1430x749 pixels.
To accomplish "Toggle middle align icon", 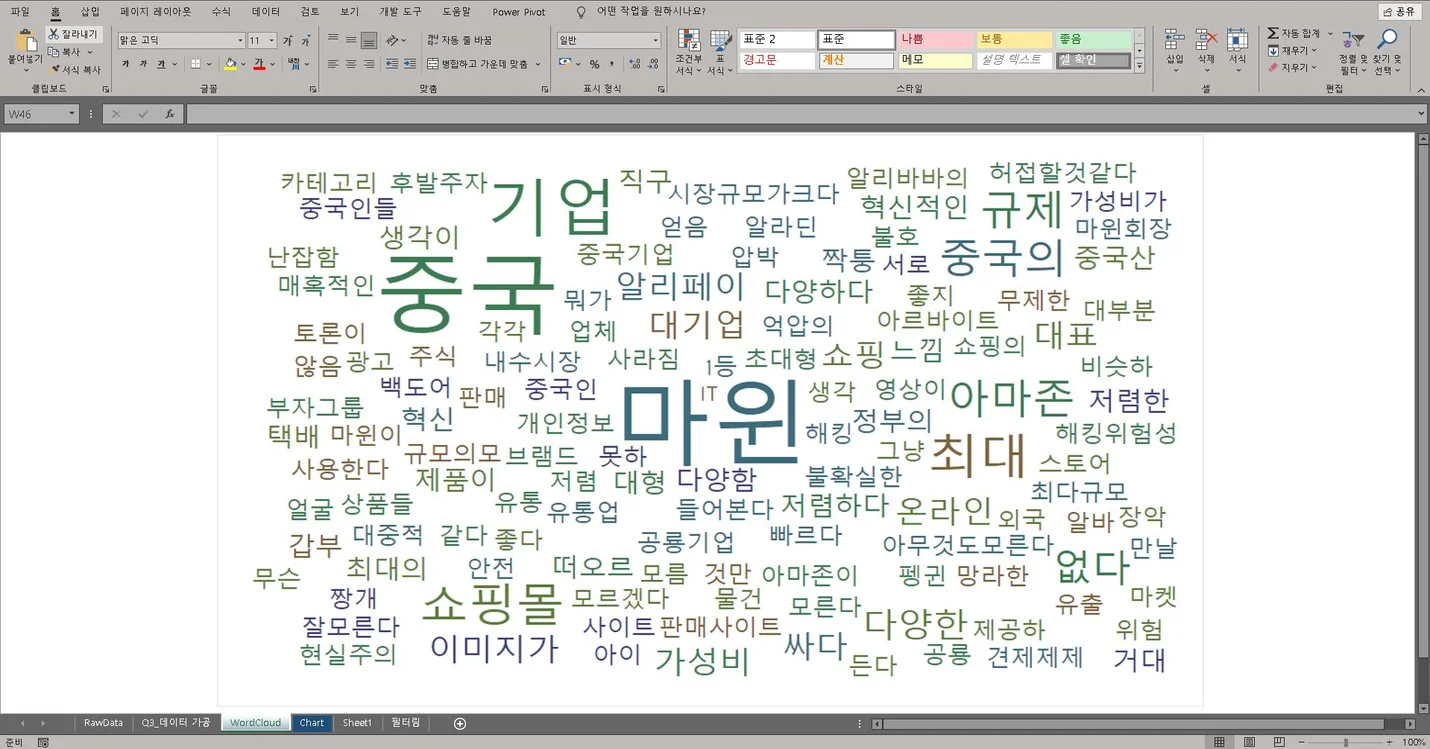I will coord(351,40).
